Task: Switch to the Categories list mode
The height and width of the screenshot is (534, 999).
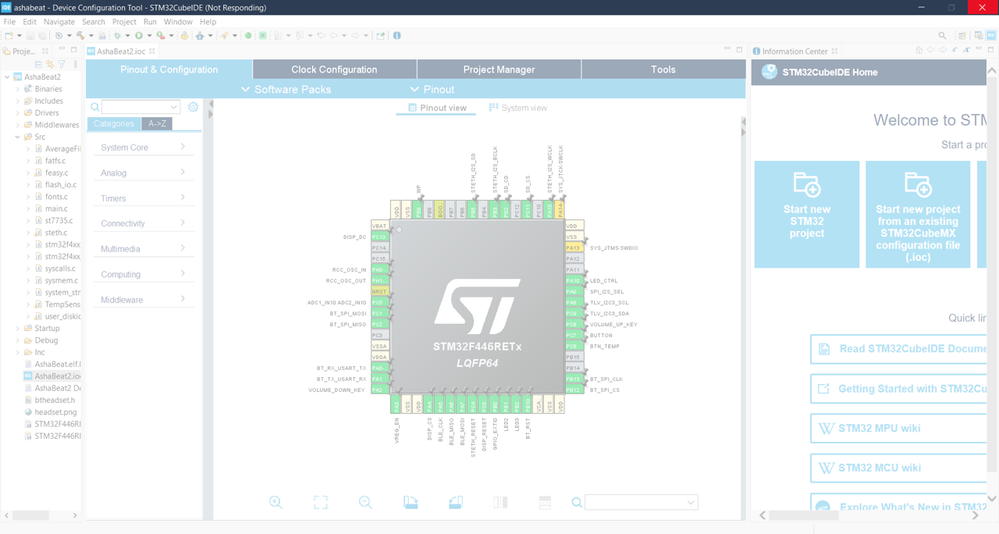Action: (x=113, y=124)
